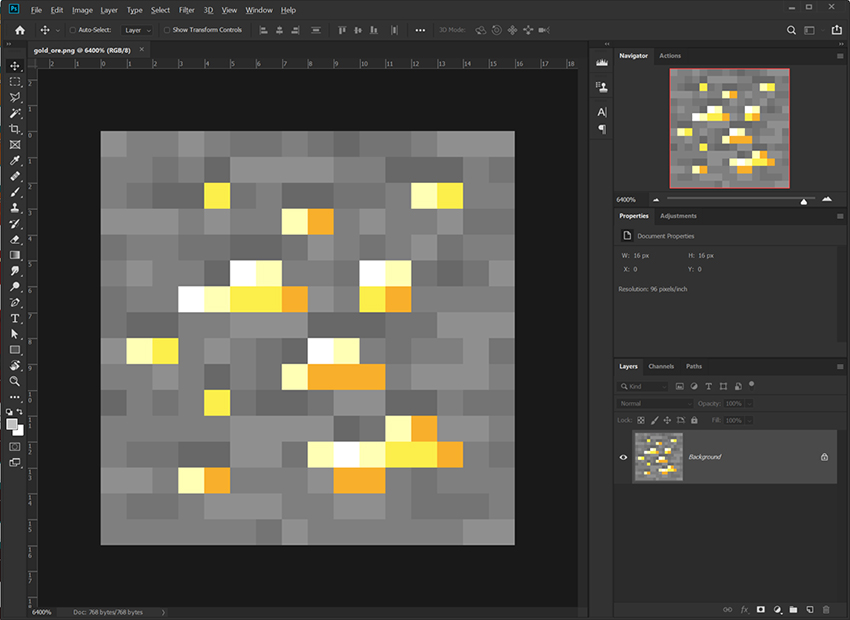This screenshot has height=620, width=850.
Task: Switch to the Adjustments tab
Action: (x=678, y=216)
